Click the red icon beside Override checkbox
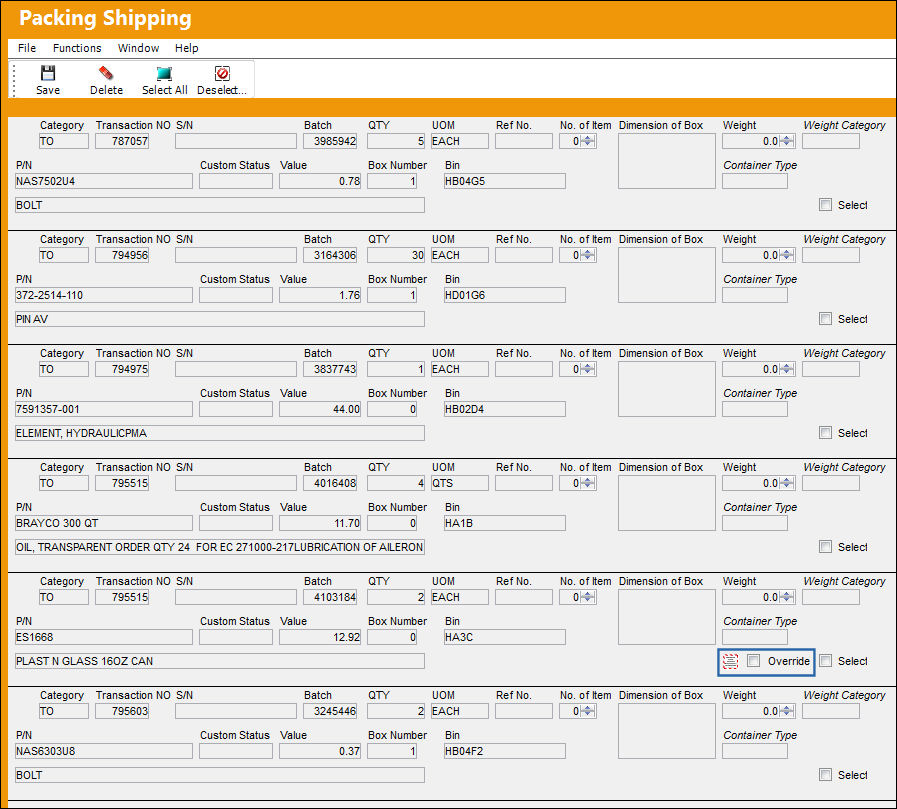The height and width of the screenshot is (809, 897). tap(730, 661)
